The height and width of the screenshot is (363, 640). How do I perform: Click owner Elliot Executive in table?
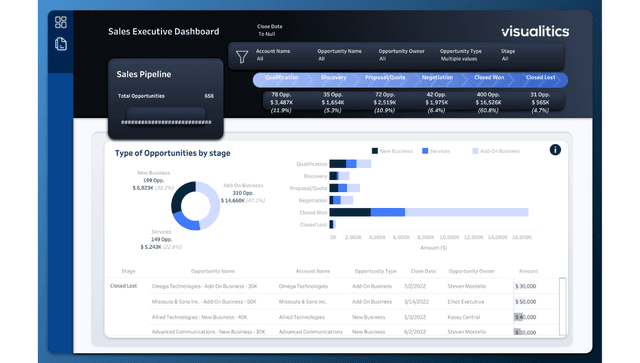[466, 302]
